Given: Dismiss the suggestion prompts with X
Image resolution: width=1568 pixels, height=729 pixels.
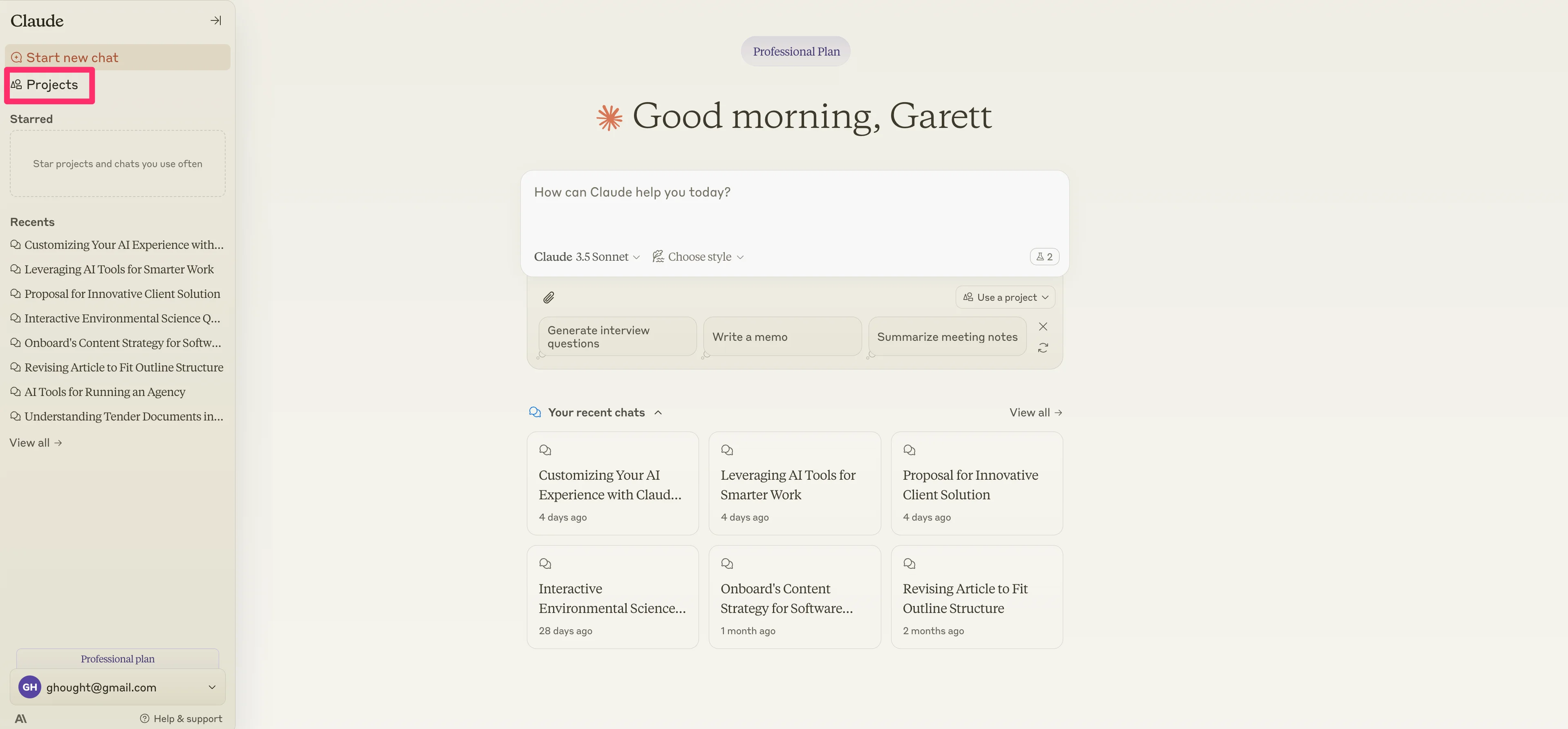Looking at the screenshot, I should tap(1043, 327).
